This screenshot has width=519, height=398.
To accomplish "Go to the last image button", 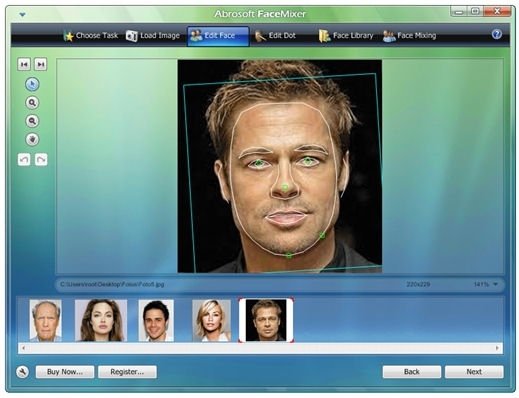I will pos(41,64).
